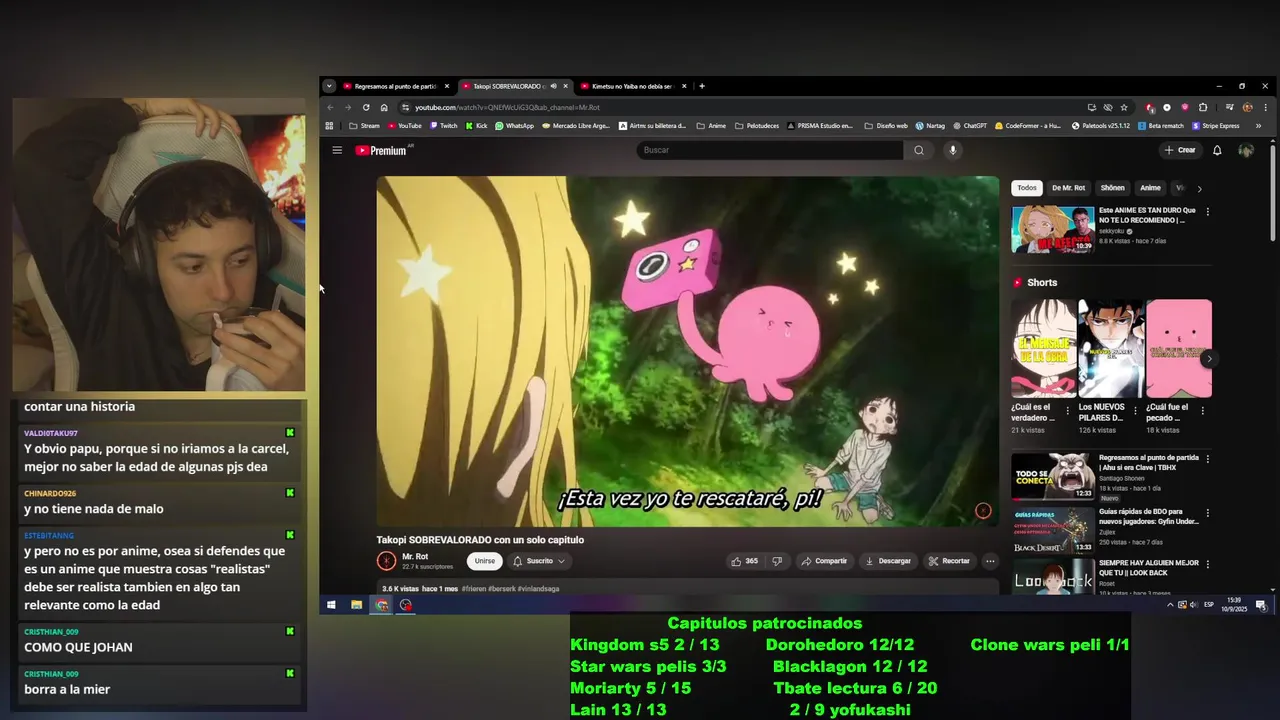The width and height of the screenshot is (1280, 720).
Task: Click the Mr. Rot channel avatar
Action: [386, 561]
